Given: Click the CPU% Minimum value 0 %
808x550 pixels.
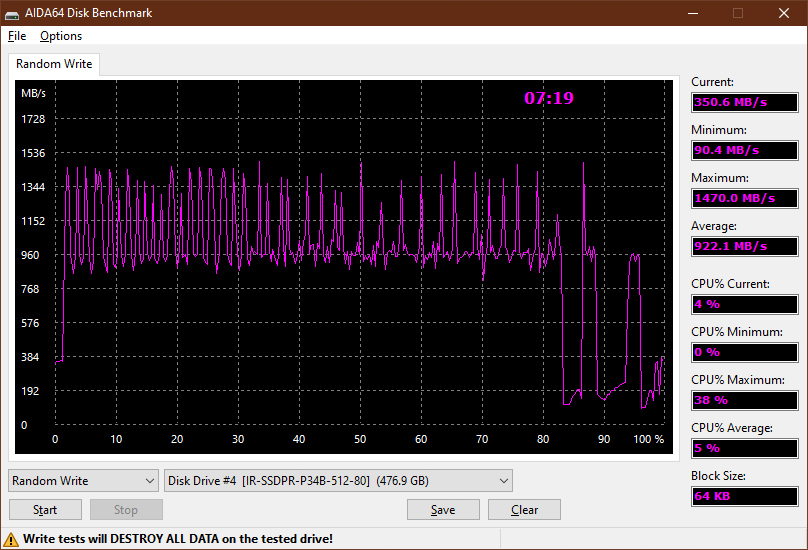Looking at the screenshot, I should coord(745,352).
